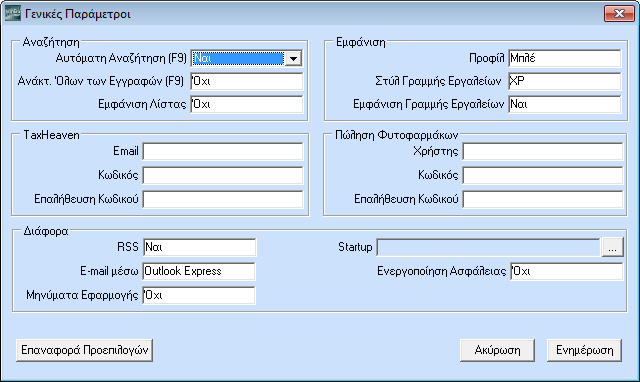Screen dimensions: 640x382
Task: Click Επαλήθευση Κωδικού field under Πώληση Φυτοφαρμάκων
Action: click(x=543, y=199)
